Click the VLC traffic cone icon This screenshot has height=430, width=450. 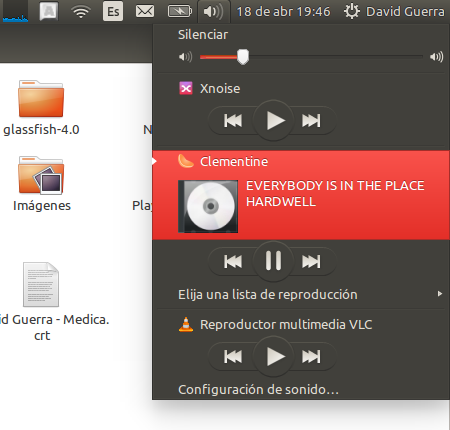click(186, 324)
